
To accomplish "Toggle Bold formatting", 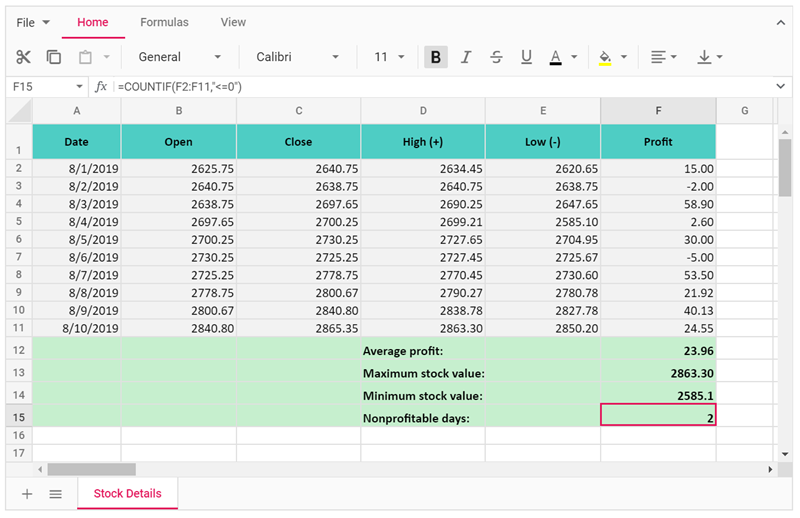I will coord(435,57).
